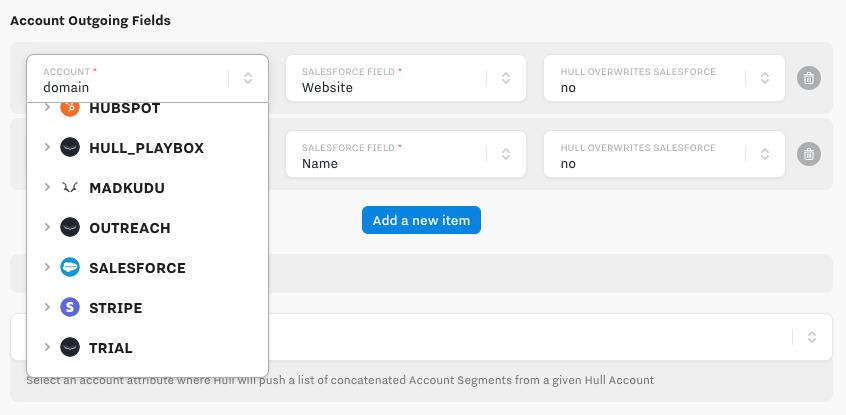Click Add a new item button
846x415 pixels.
[421, 220]
